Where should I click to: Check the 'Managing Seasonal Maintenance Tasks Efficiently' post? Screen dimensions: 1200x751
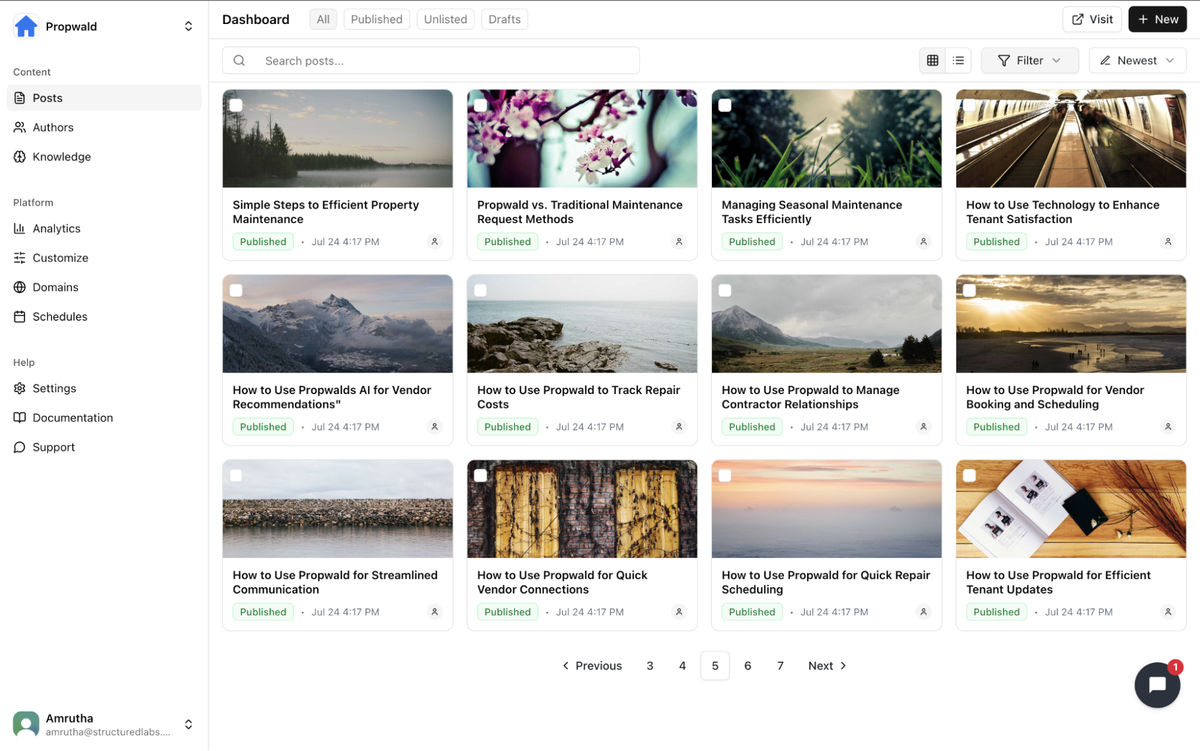coord(725,104)
